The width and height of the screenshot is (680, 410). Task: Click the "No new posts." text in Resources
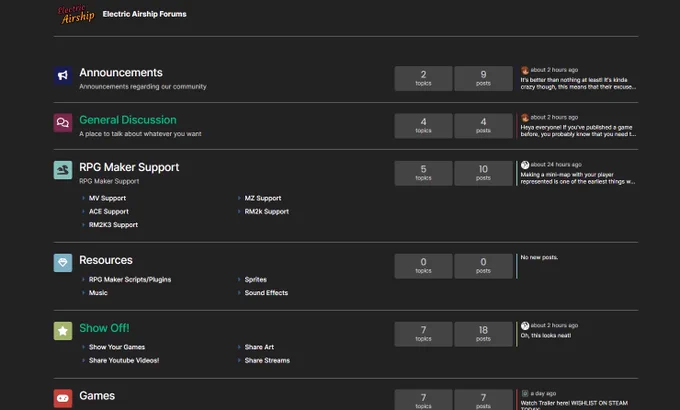point(539,258)
